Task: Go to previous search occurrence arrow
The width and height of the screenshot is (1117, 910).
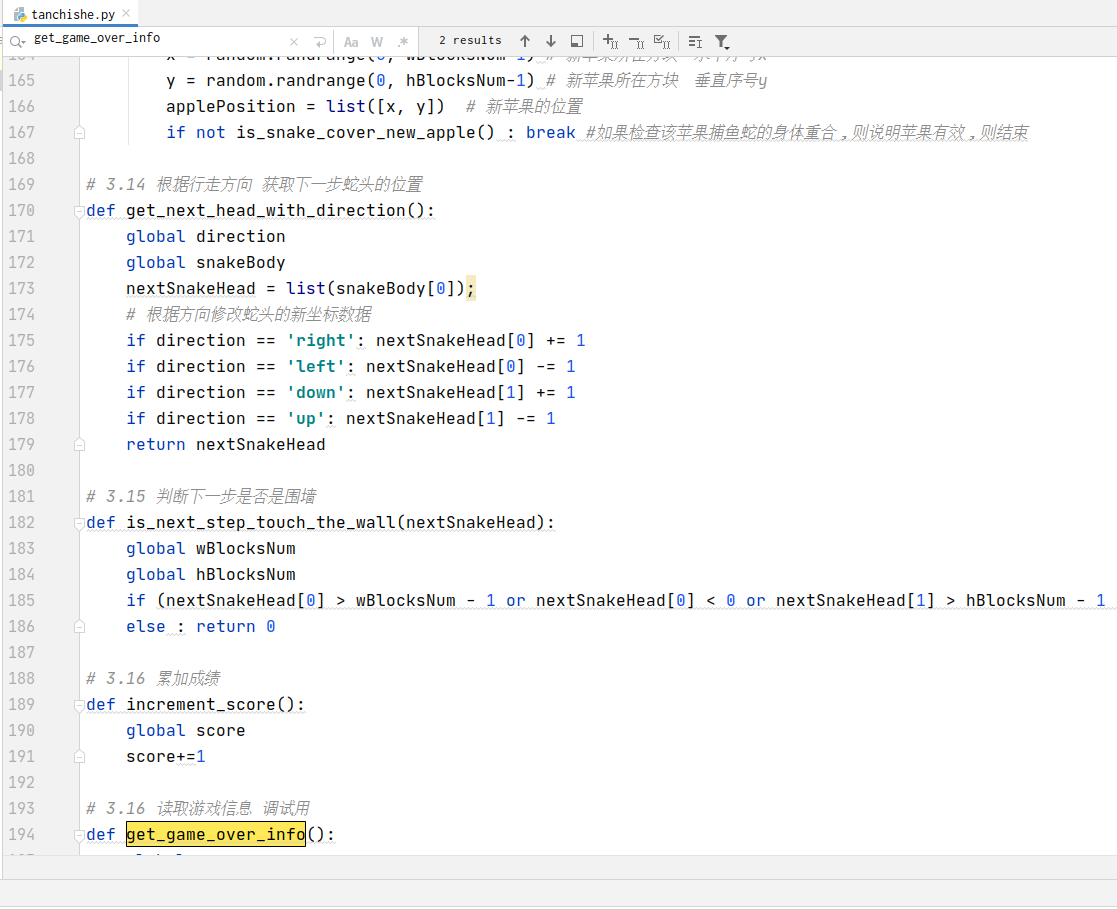Action: (x=525, y=41)
